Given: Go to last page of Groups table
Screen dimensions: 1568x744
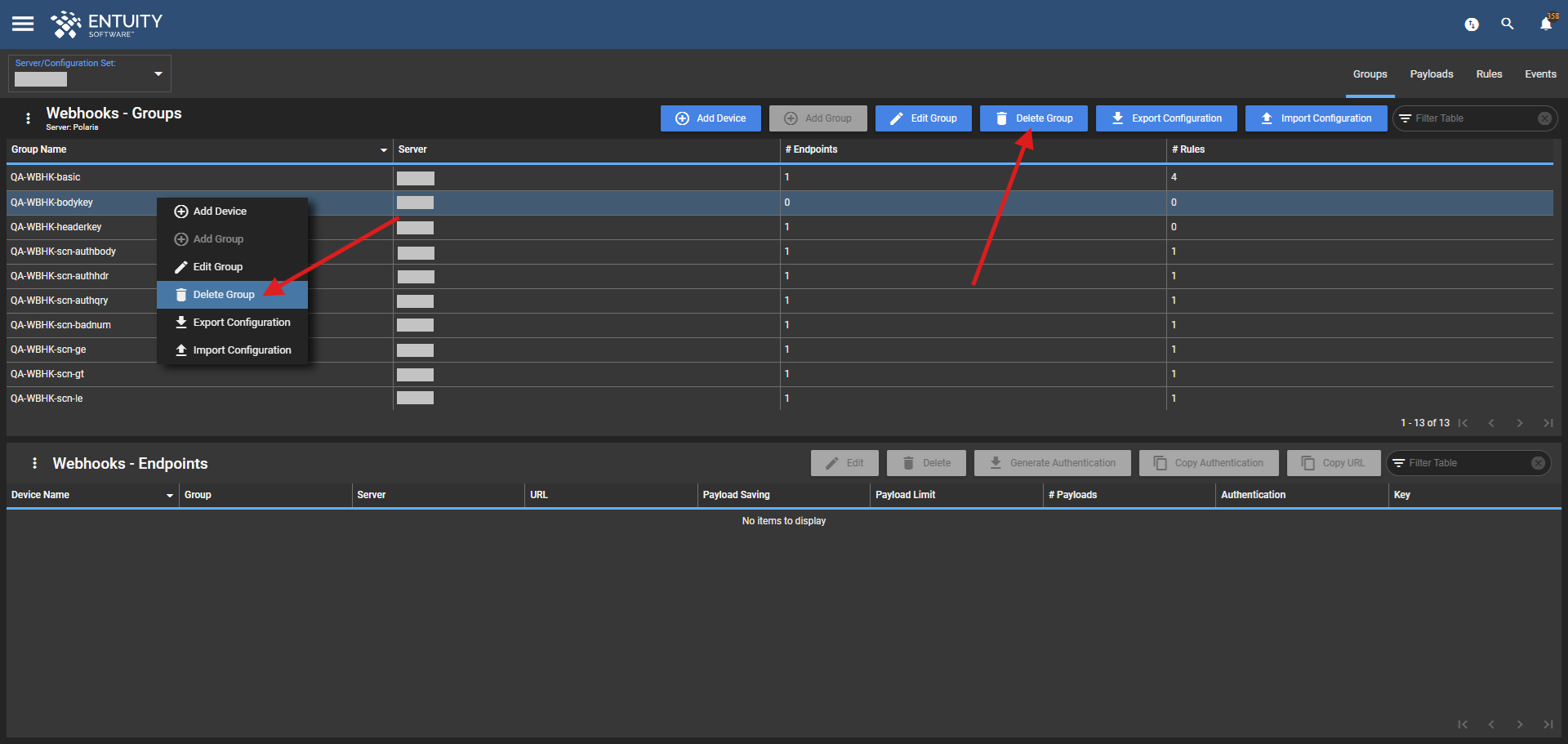Looking at the screenshot, I should click(x=1548, y=423).
